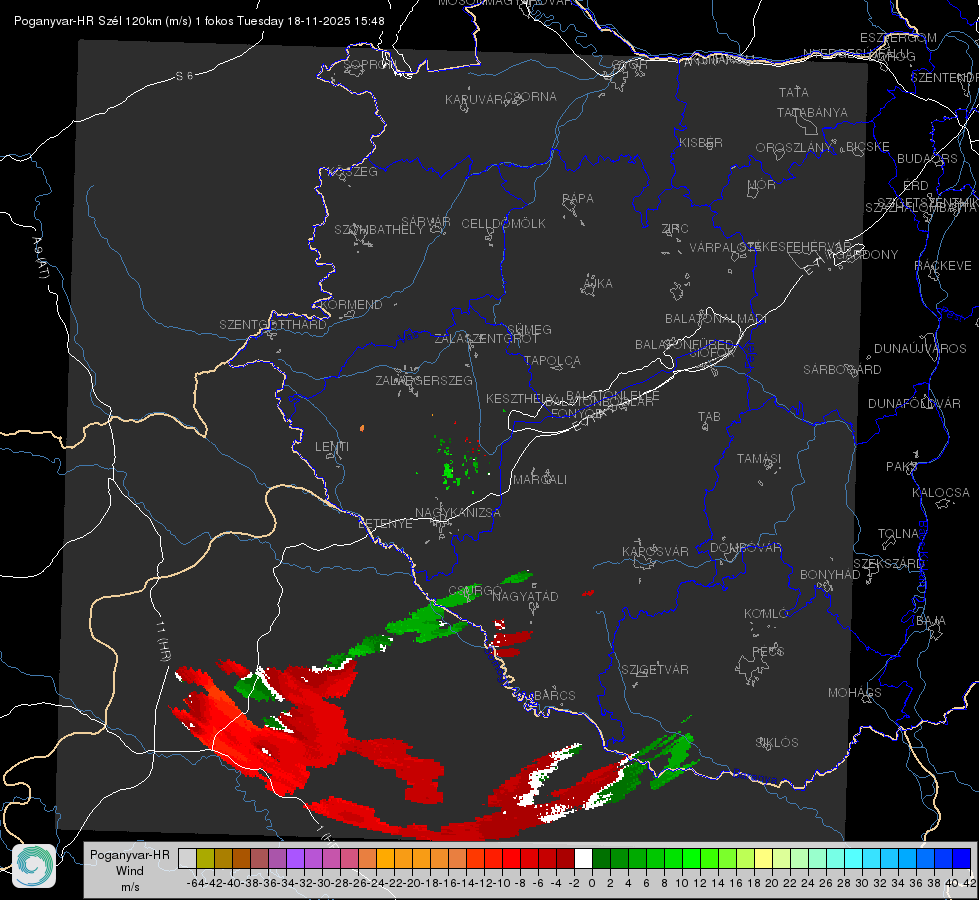
Task: Select the white swatch between -2 and 0
Action: pyautogui.click(x=583, y=858)
